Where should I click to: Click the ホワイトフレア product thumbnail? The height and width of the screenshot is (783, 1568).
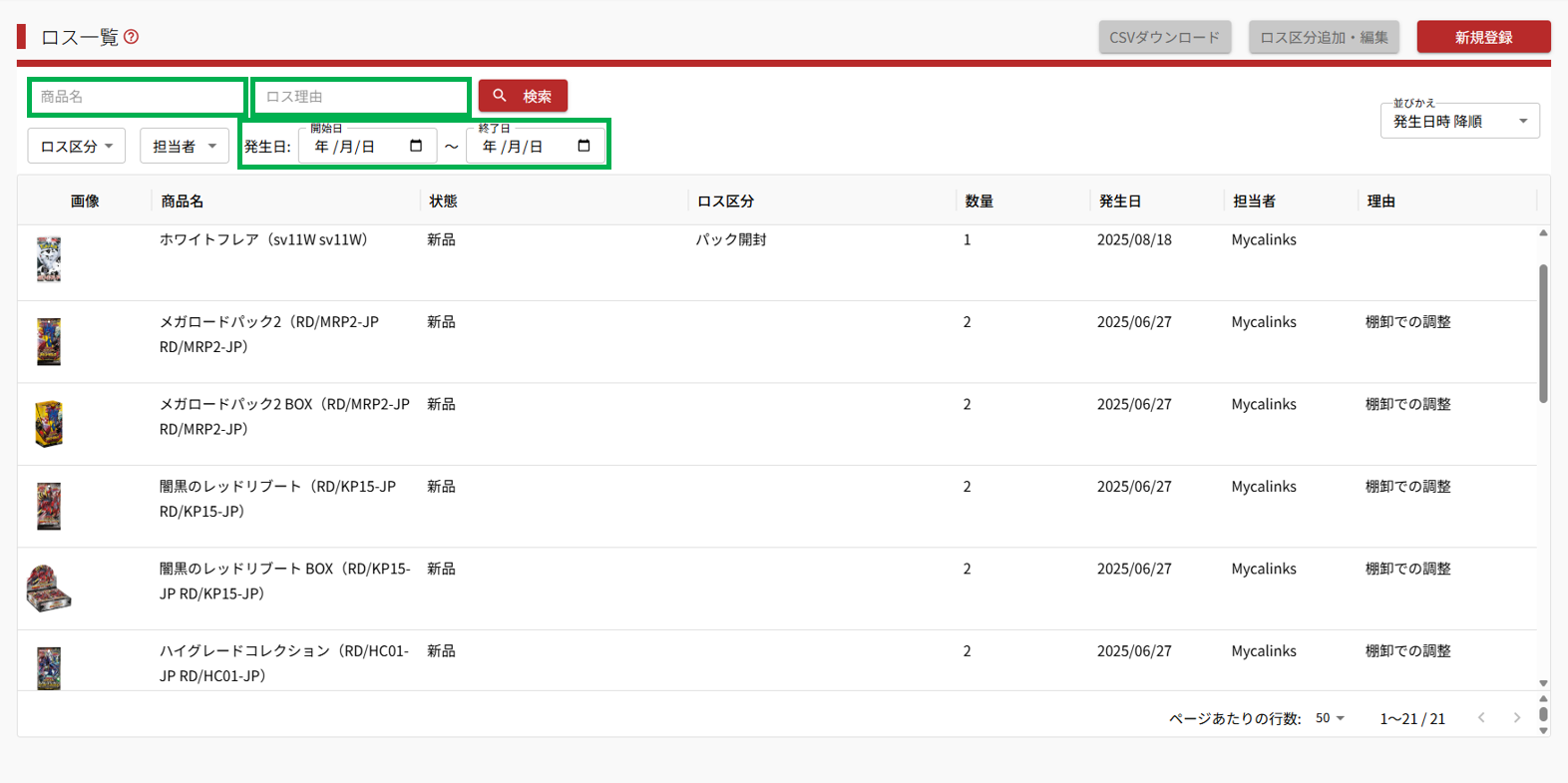[x=49, y=259]
